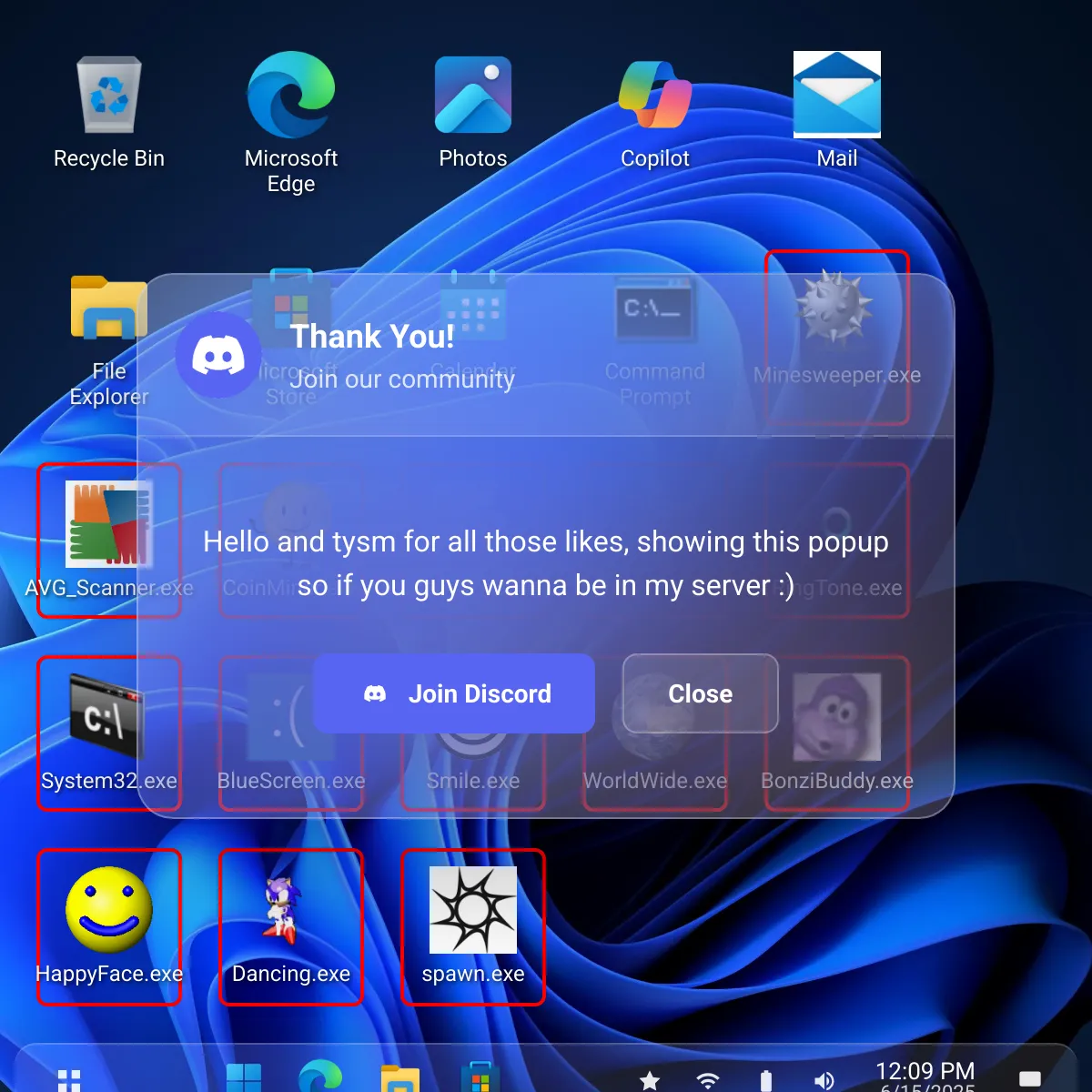Click Join Discord button

pos(454,693)
